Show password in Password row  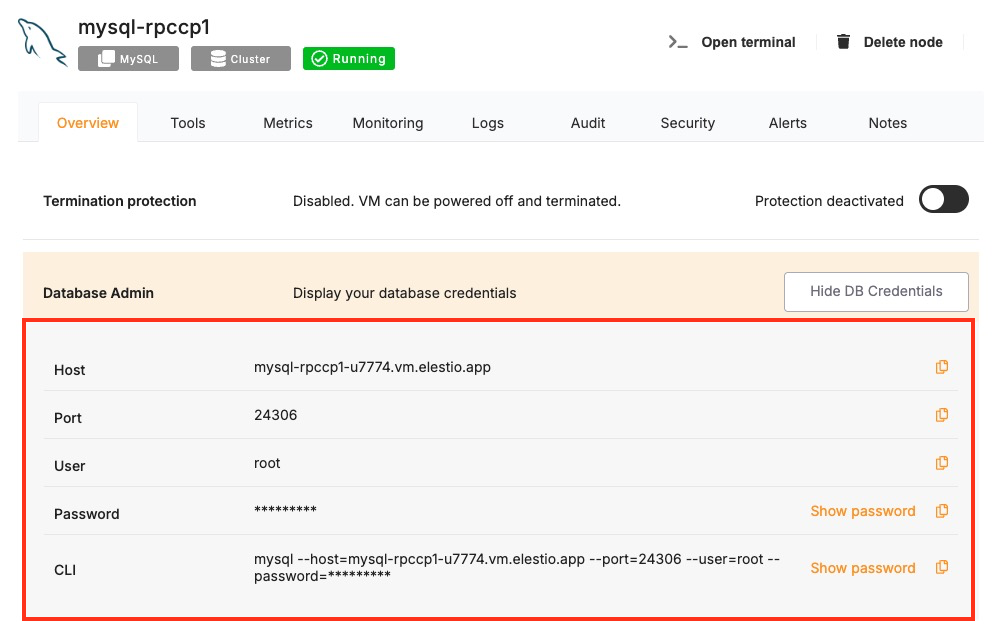tap(862, 511)
